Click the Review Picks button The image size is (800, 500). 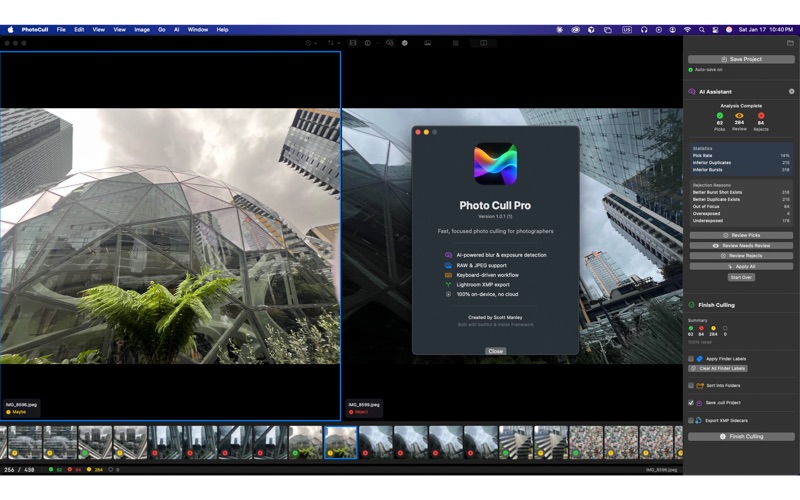pos(741,235)
